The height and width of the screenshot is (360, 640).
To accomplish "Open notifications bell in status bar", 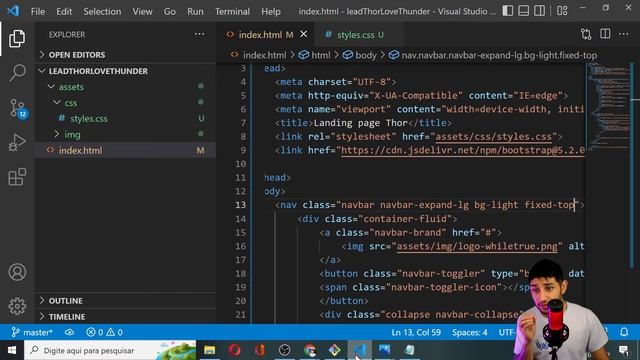I will 624,332.
